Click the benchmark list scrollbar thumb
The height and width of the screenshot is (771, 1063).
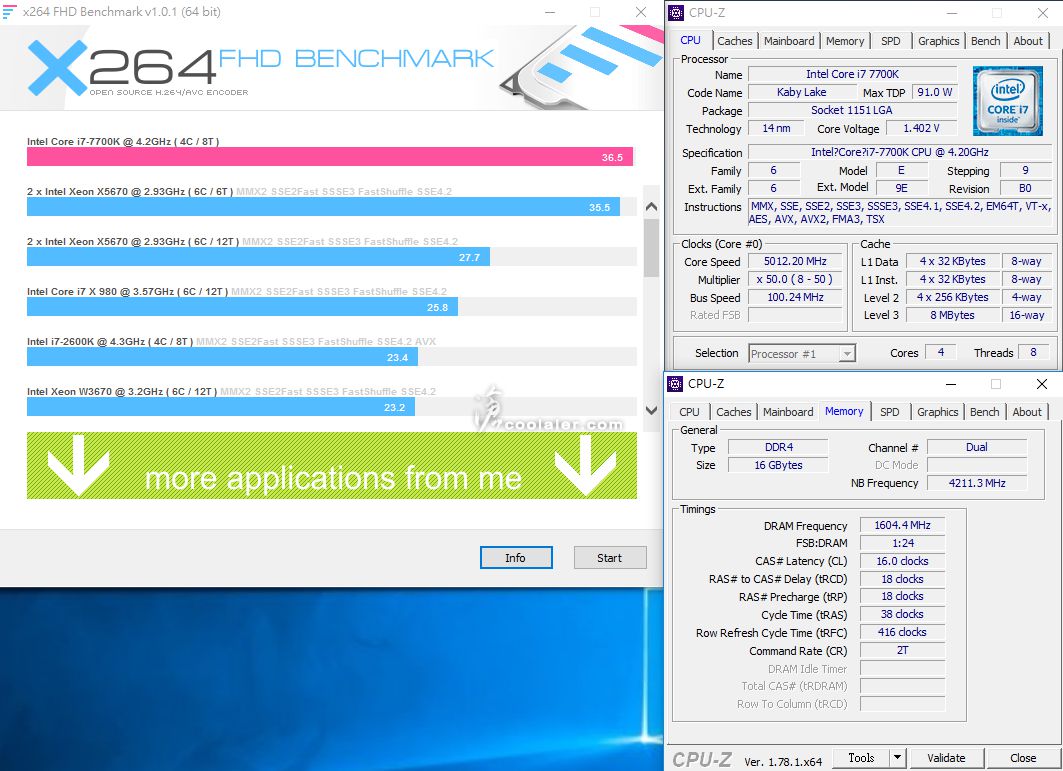click(x=651, y=248)
